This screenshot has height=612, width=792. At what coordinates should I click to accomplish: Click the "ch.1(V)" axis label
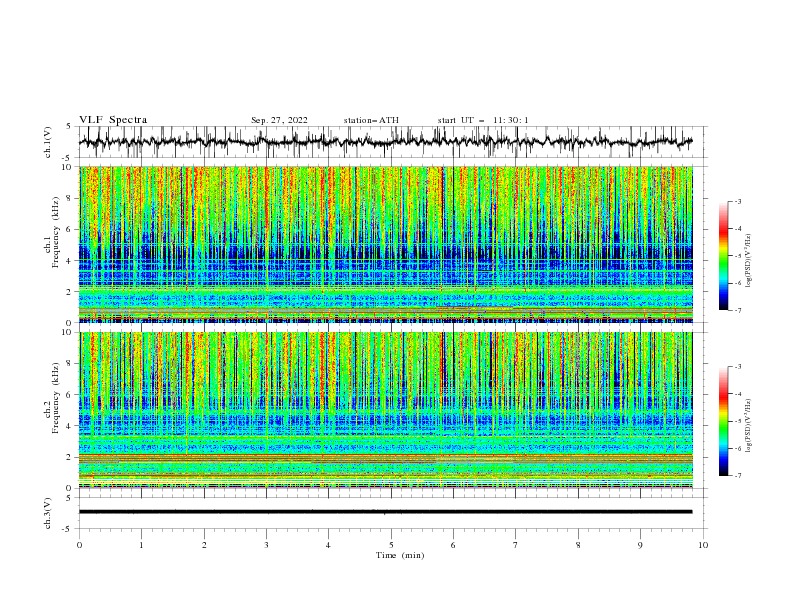(x=48, y=142)
